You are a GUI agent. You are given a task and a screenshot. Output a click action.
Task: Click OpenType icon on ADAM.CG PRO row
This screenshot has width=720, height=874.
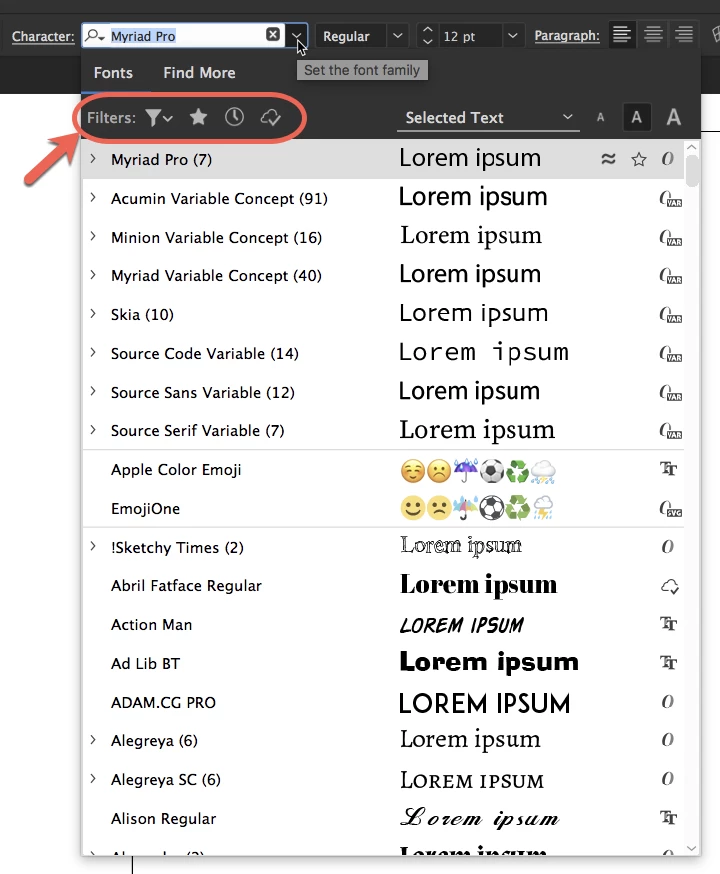(x=668, y=702)
